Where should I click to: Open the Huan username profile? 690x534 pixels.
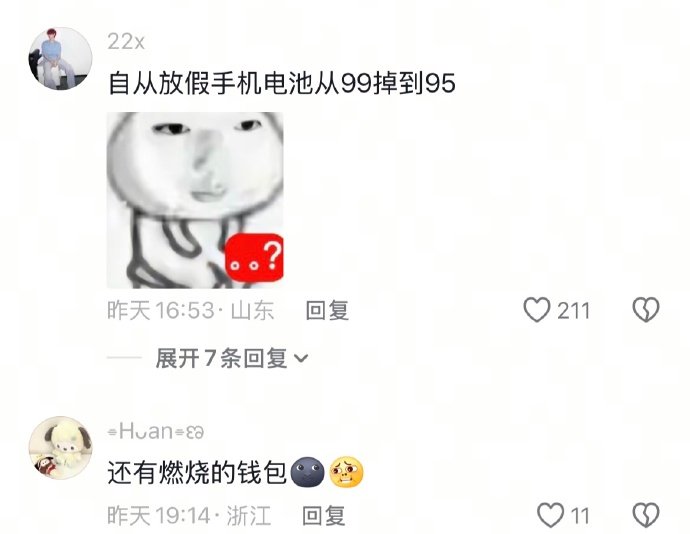[x=155, y=431]
